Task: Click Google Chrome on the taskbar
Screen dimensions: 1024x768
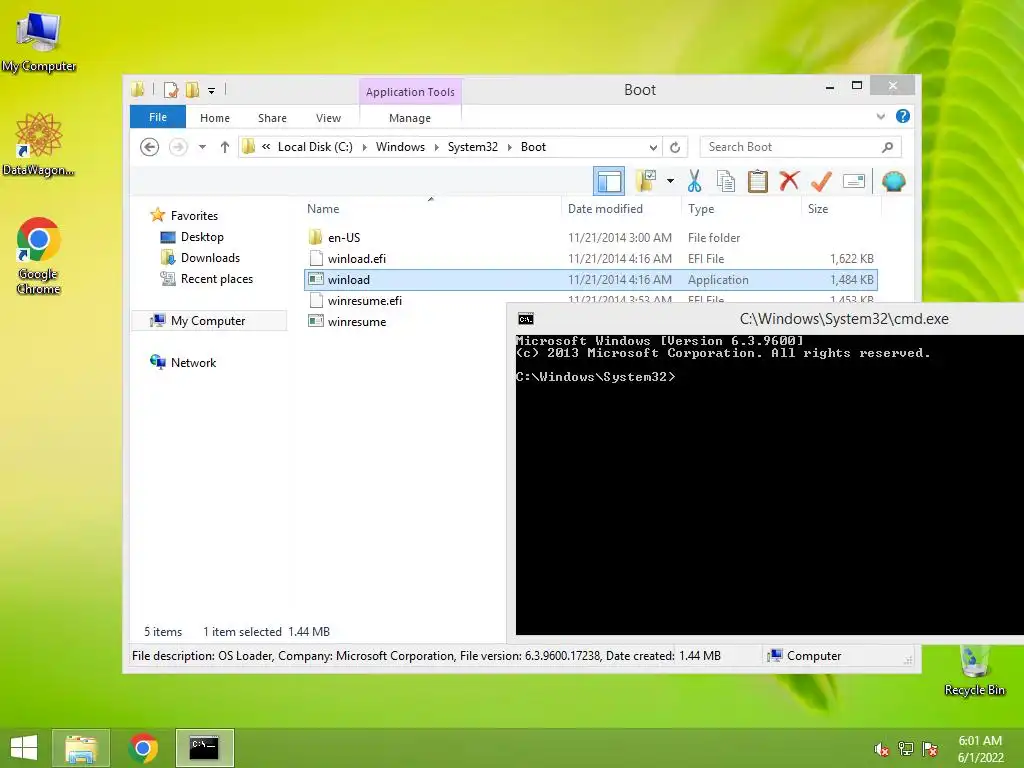Action: [143, 748]
